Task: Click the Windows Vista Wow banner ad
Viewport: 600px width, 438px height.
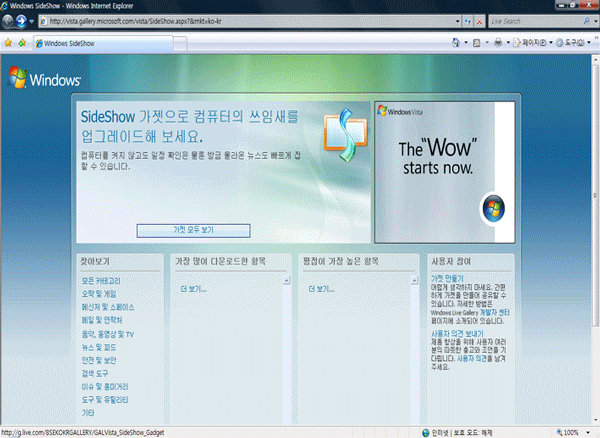Action: tap(444, 172)
